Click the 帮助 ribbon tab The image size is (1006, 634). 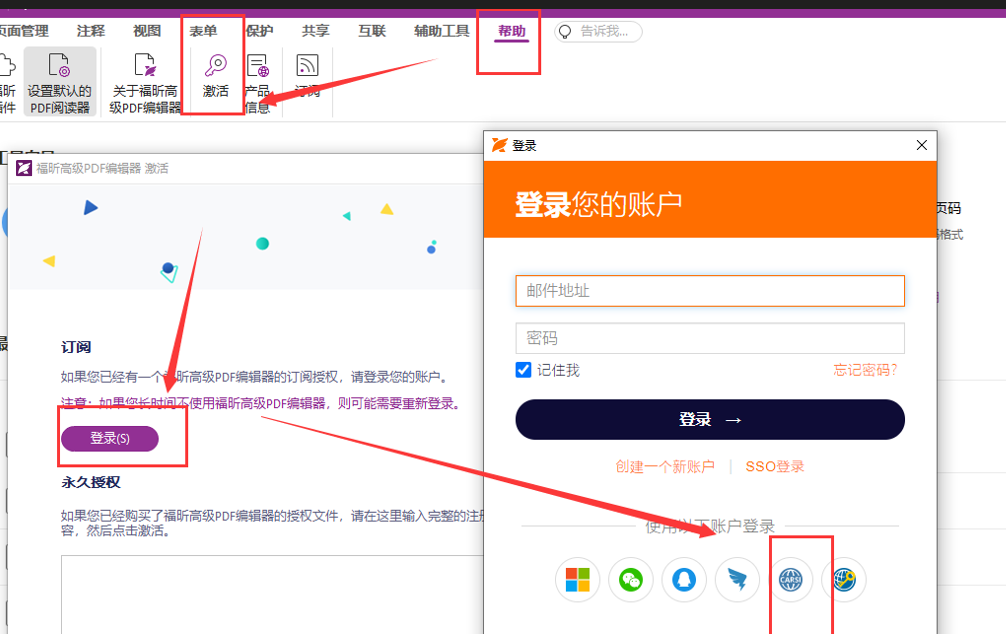tap(512, 31)
